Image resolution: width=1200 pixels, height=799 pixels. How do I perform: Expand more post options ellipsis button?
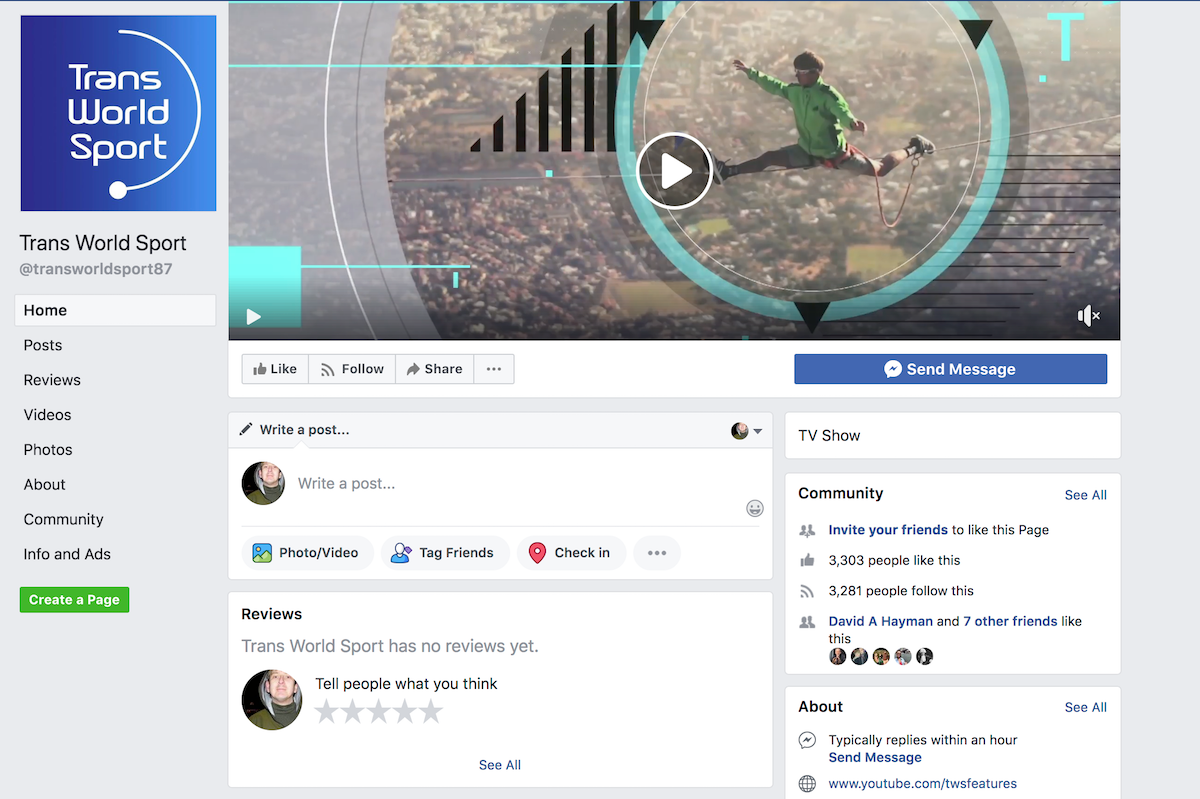pyautogui.click(x=657, y=553)
